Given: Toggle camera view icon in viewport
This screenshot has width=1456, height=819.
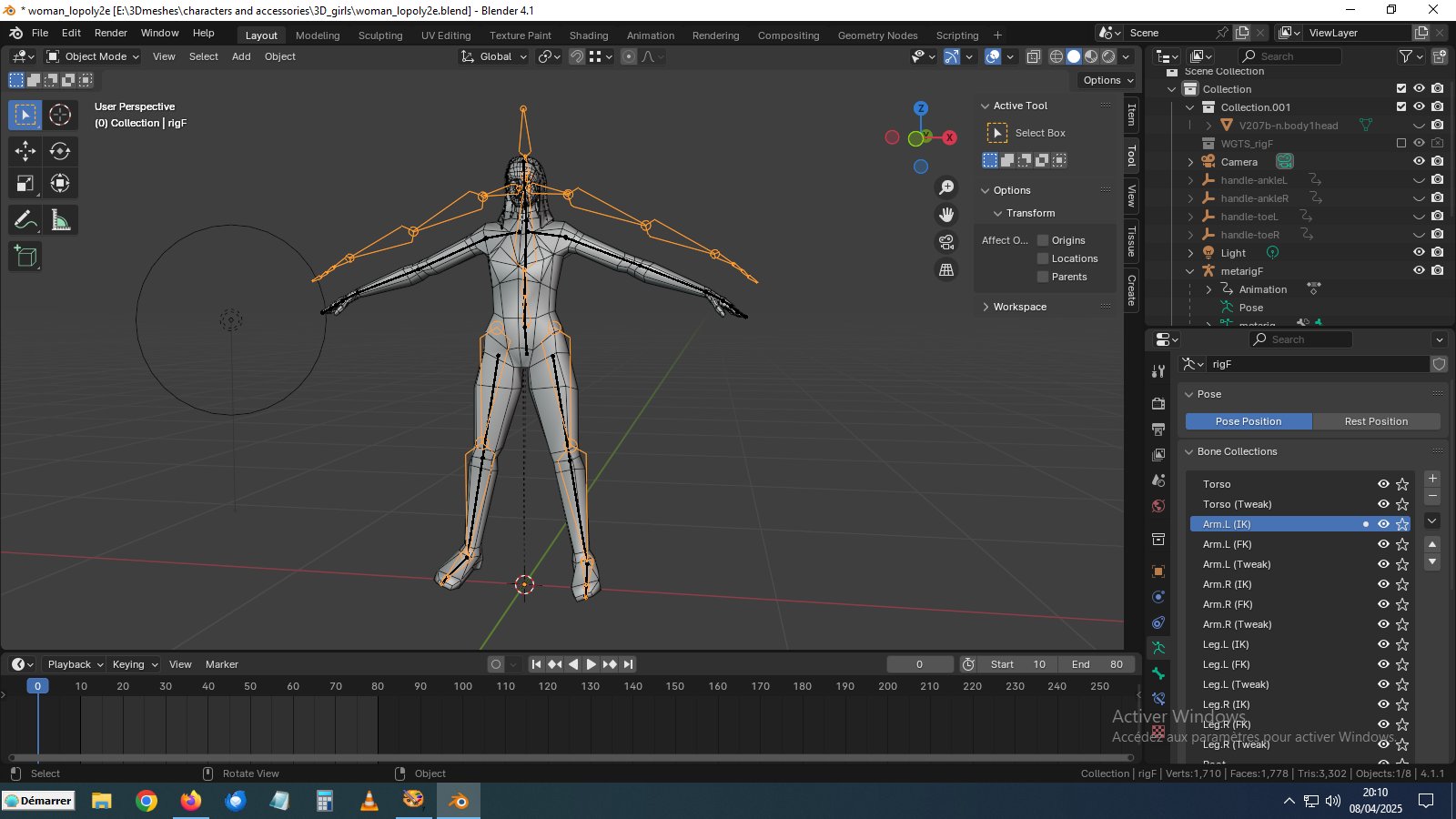Looking at the screenshot, I should point(946,242).
